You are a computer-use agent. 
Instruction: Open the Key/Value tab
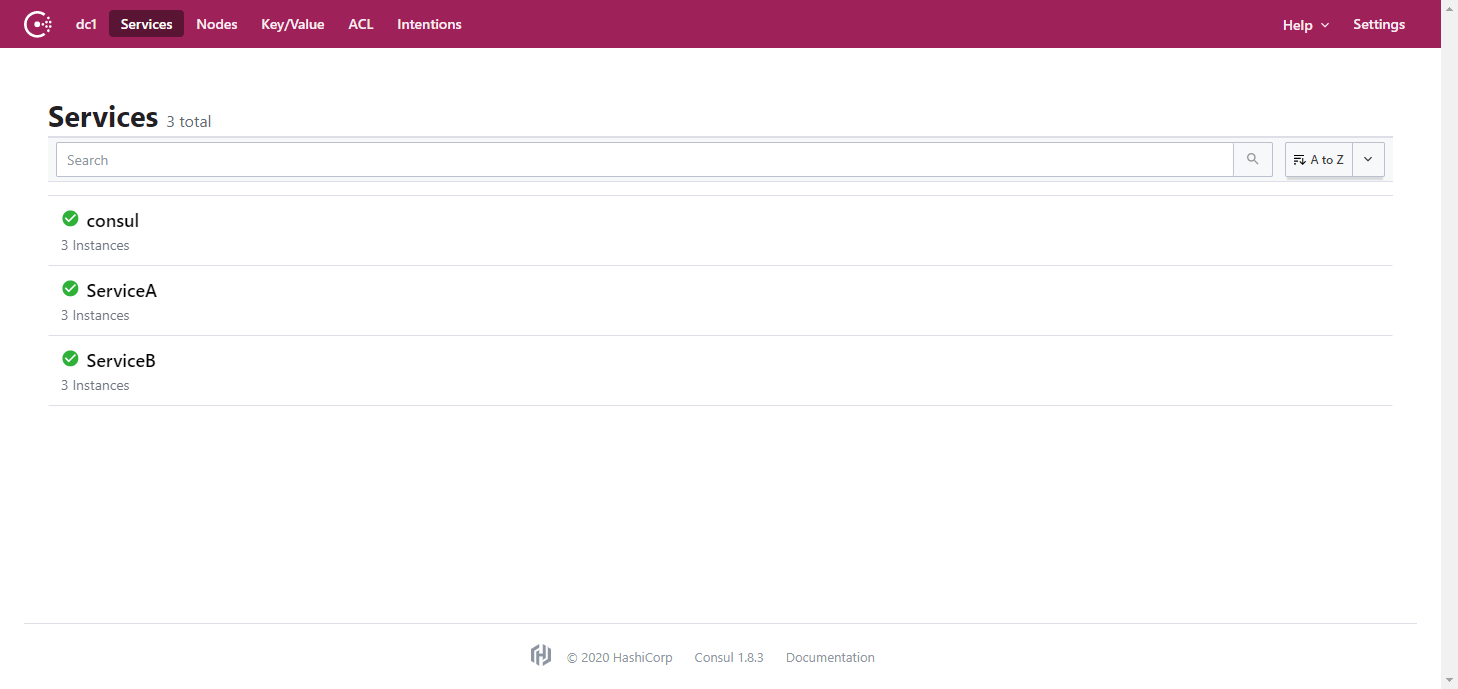click(x=293, y=24)
